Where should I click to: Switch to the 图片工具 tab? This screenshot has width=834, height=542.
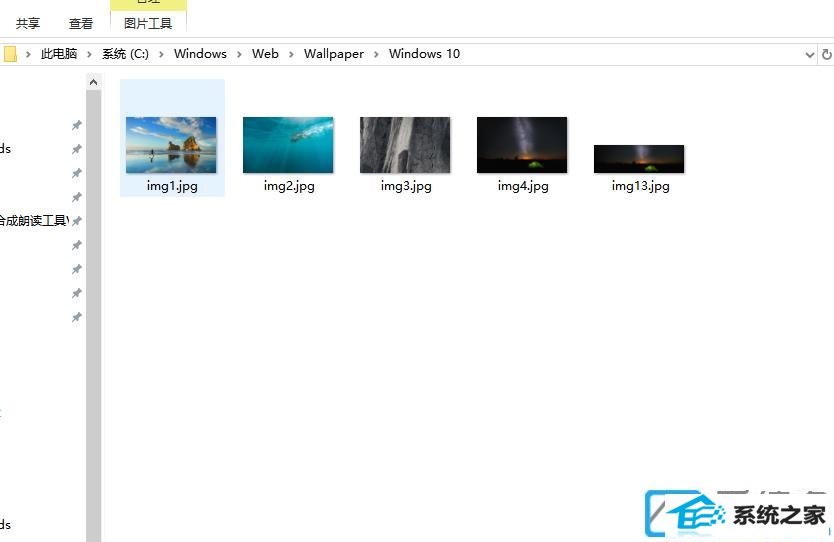(148, 23)
